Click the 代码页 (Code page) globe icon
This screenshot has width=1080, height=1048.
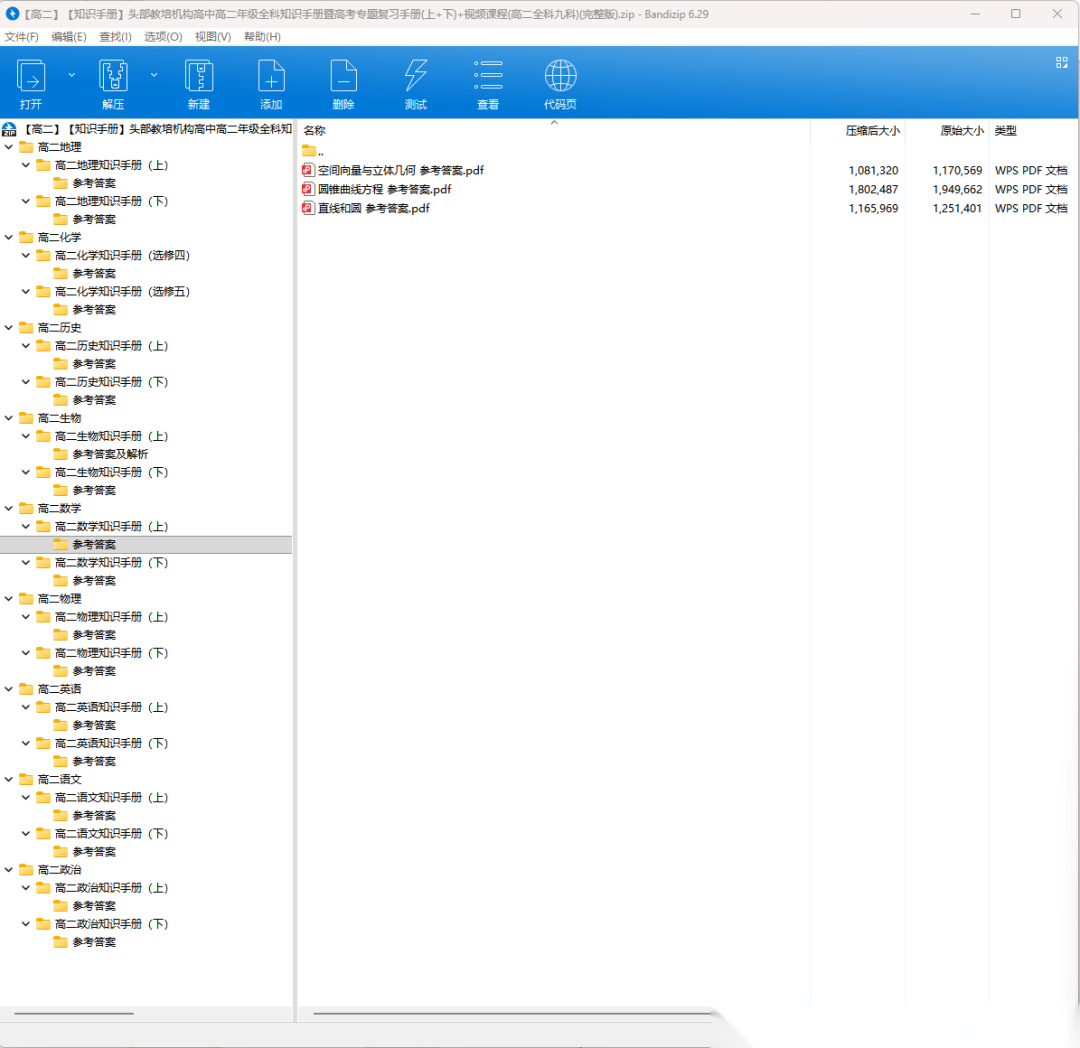[560, 77]
